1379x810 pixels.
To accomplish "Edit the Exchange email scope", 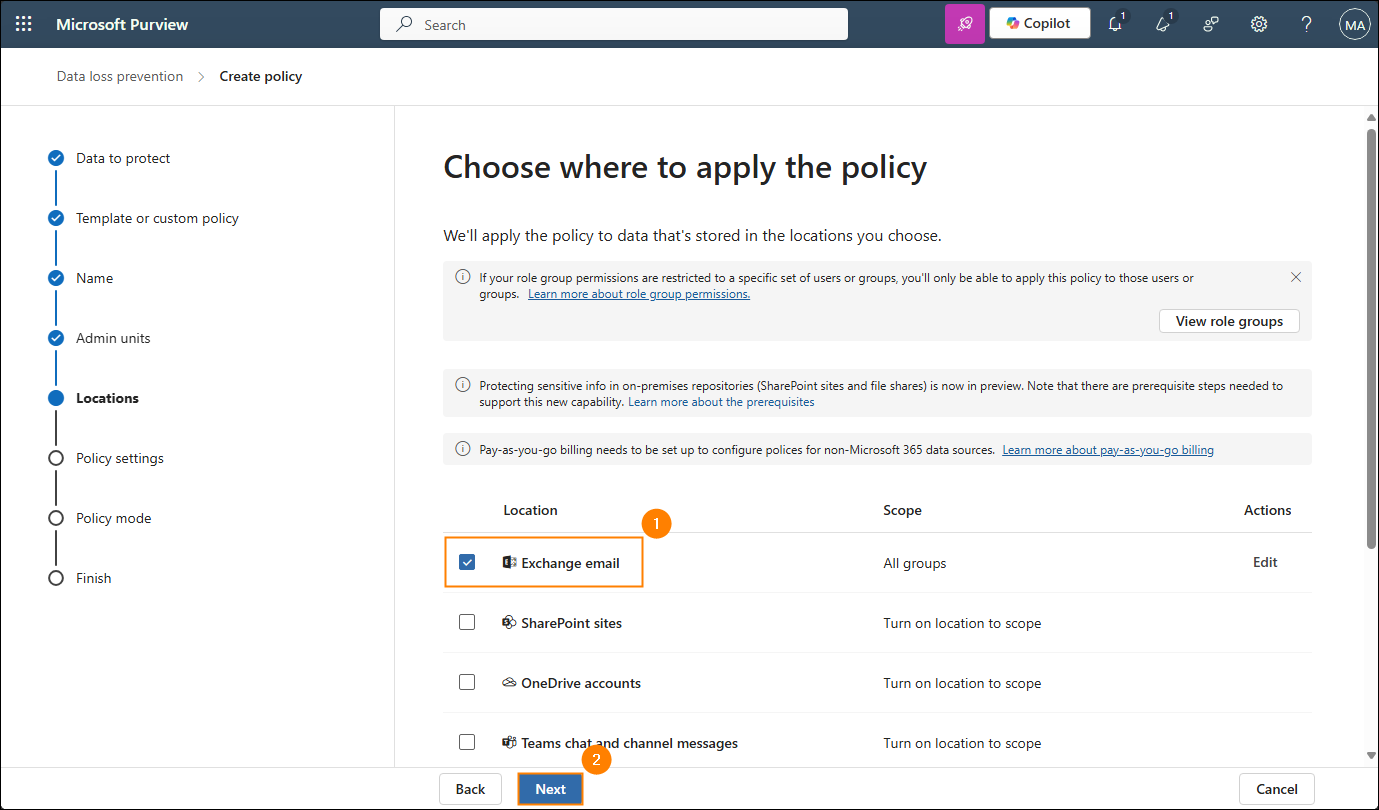I will pos(1265,562).
